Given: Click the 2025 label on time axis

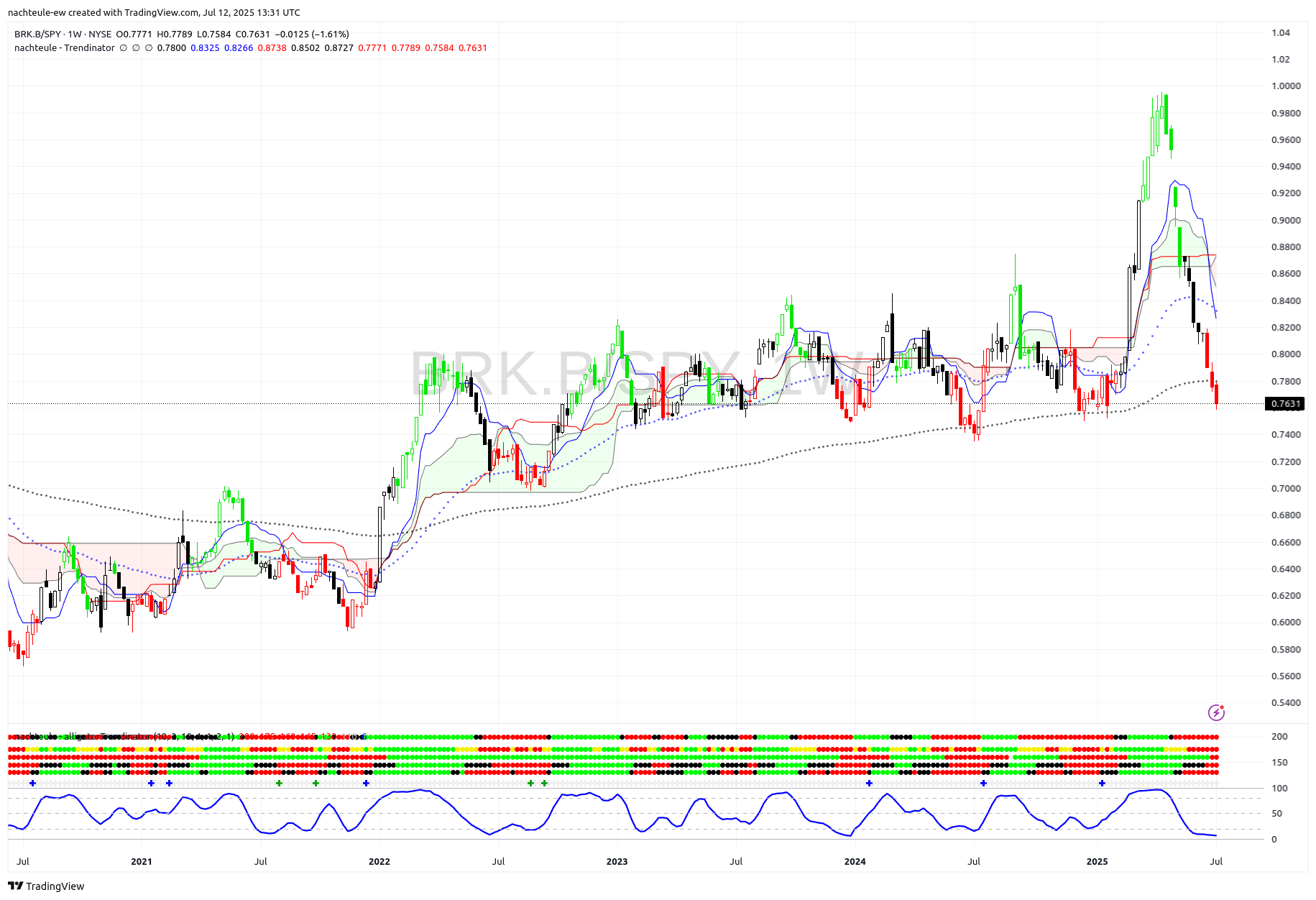Looking at the screenshot, I should tap(1097, 861).
